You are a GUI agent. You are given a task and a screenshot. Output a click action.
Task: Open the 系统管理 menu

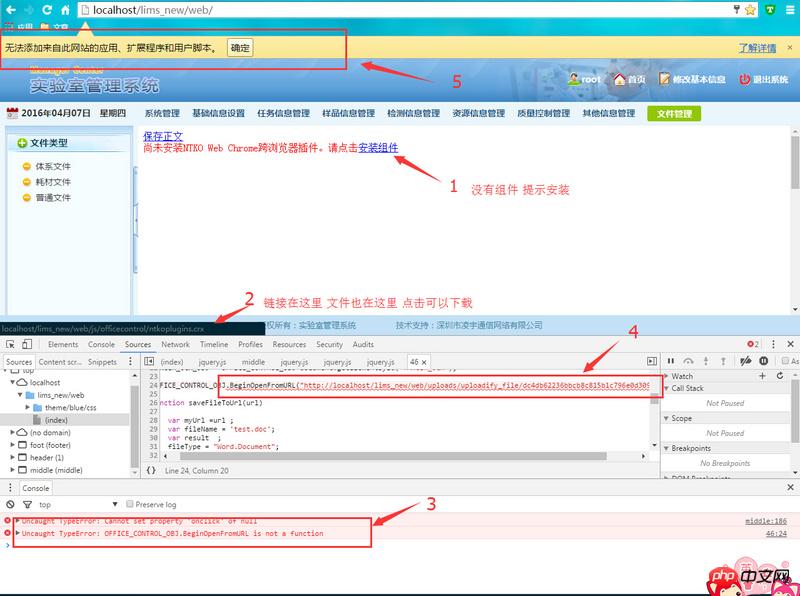click(x=162, y=113)
